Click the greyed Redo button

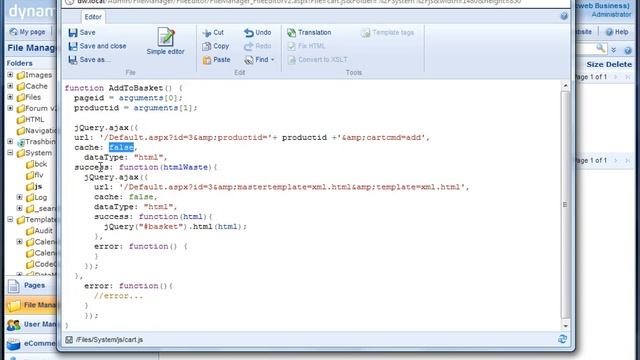click(x=258, y=46)
